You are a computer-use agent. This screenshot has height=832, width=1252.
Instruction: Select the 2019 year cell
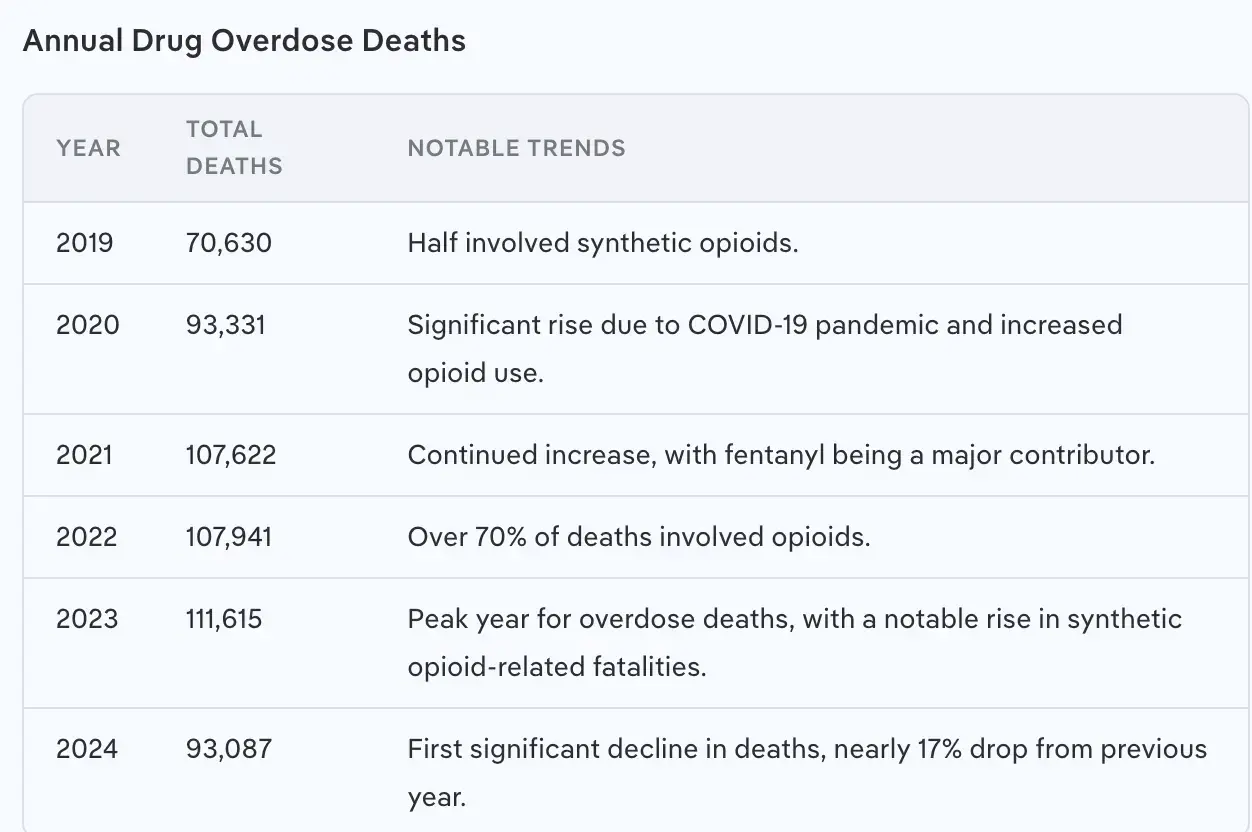pyautogui.click(x=85, y=243)
